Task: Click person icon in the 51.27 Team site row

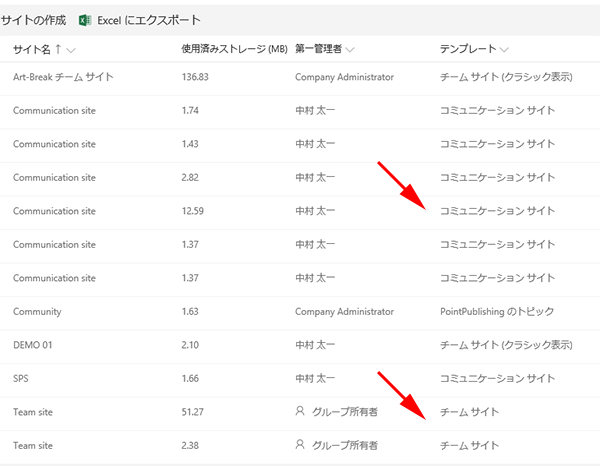Action: pos(300,411)
